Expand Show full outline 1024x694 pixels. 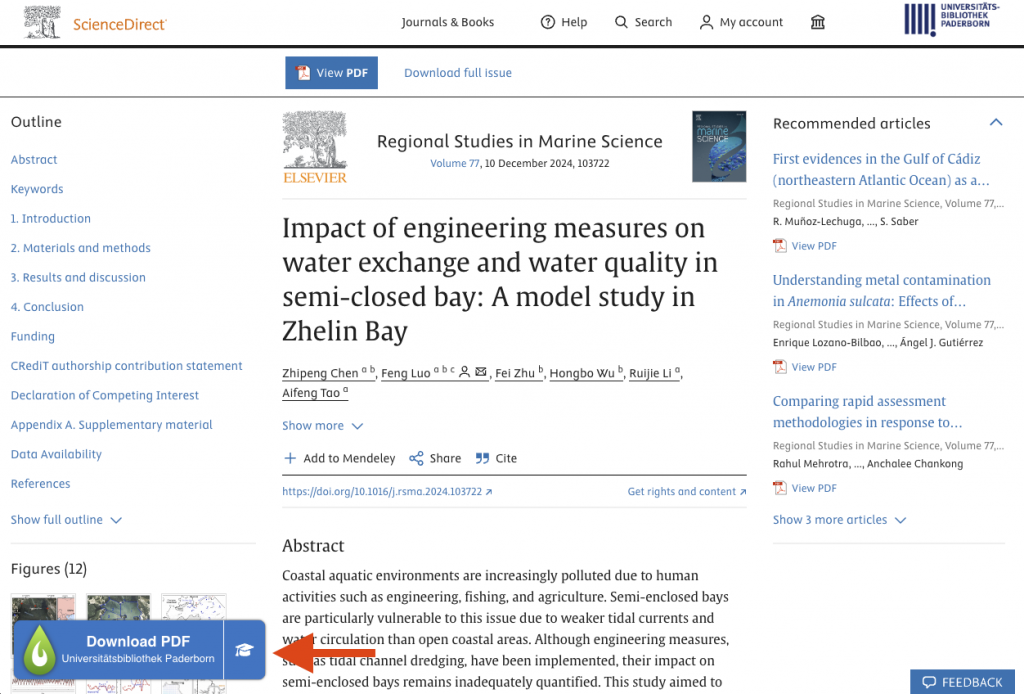66,520
